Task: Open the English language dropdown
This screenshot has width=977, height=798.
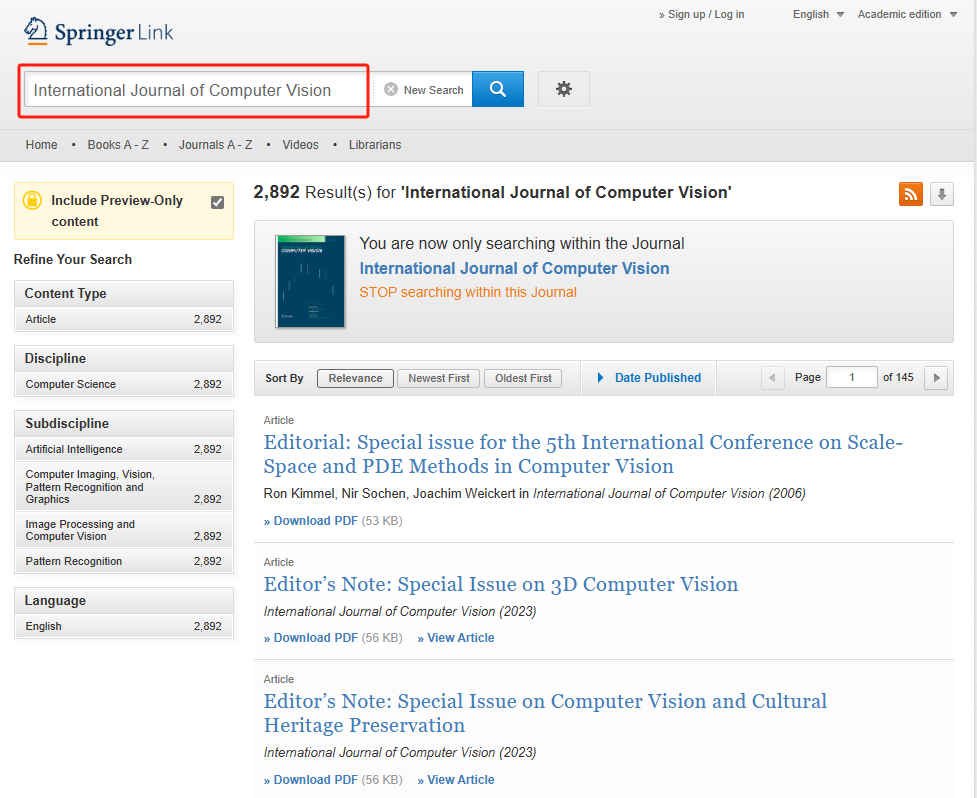Action: [x=817, y=14]
